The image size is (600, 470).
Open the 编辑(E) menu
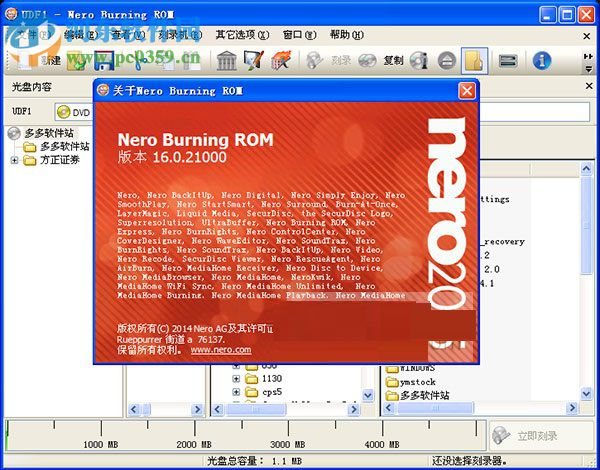point(81,35)
